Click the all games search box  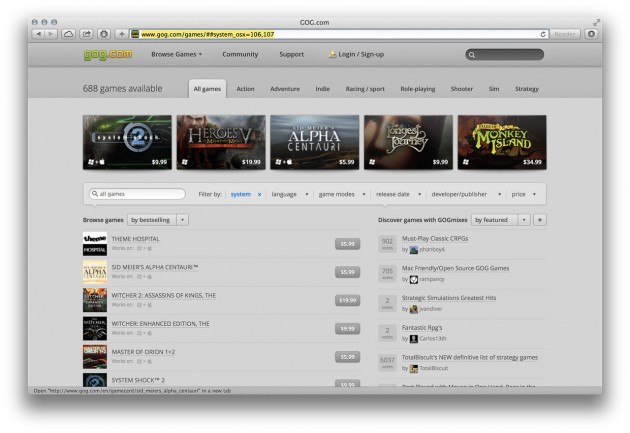(137, 194)
